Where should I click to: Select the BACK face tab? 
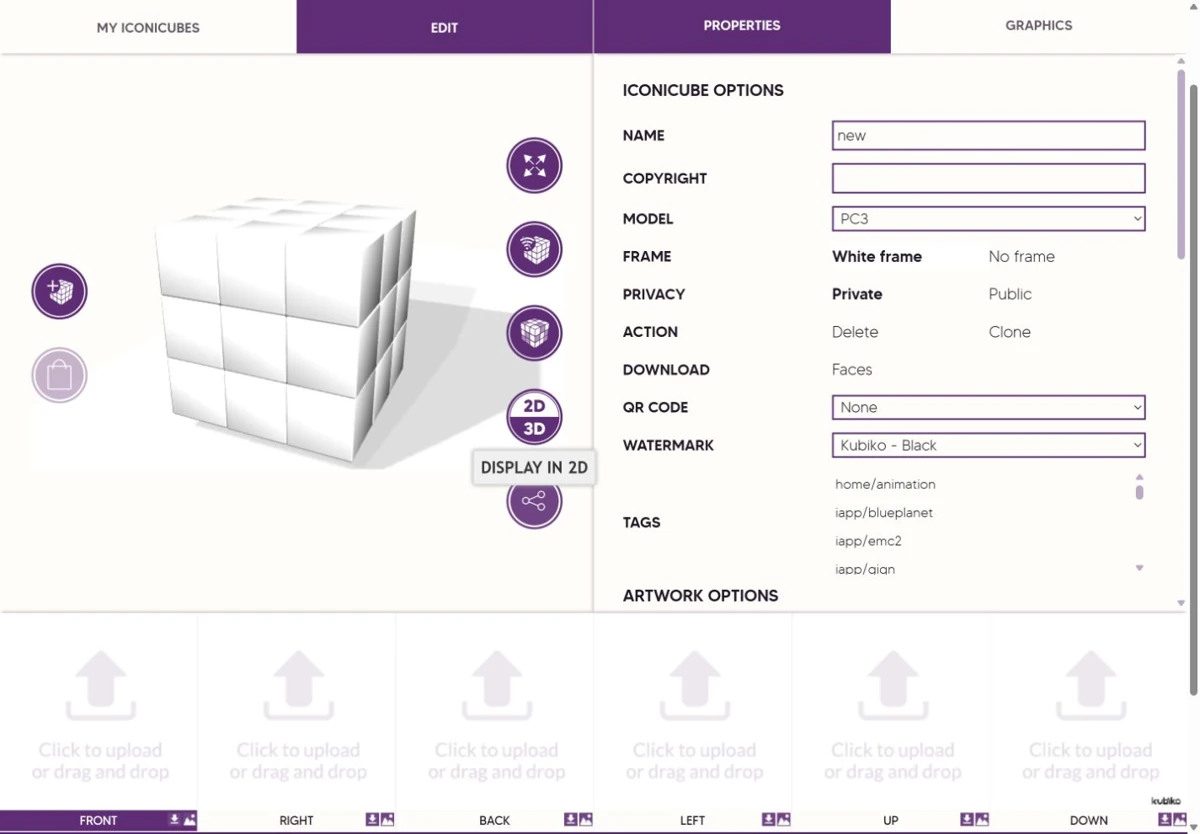tap(495, 820)
